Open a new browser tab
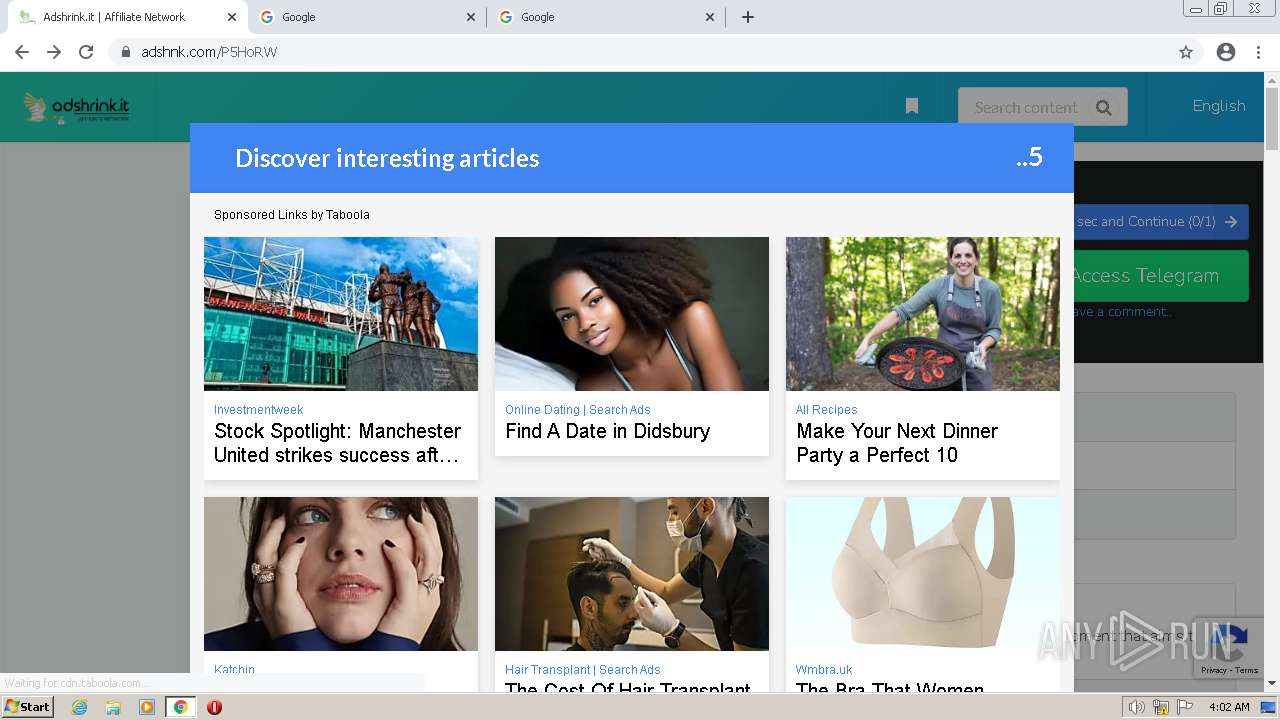 tap(748, 17)
